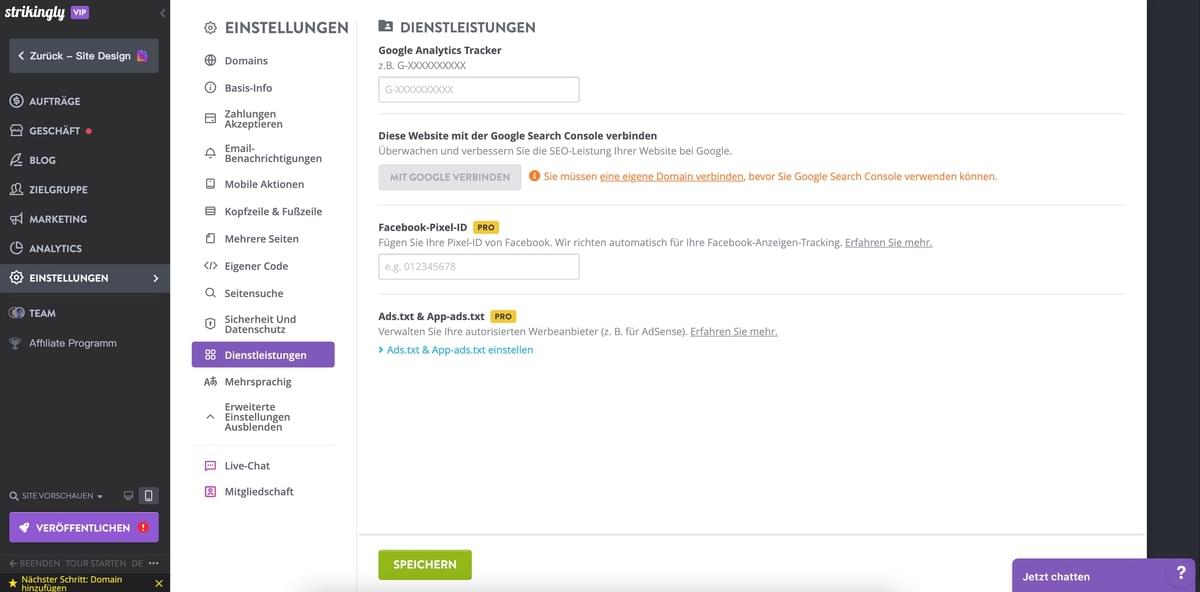Switch to mobile preview mode
The image size is (1200, 592).
click(149, 495)
